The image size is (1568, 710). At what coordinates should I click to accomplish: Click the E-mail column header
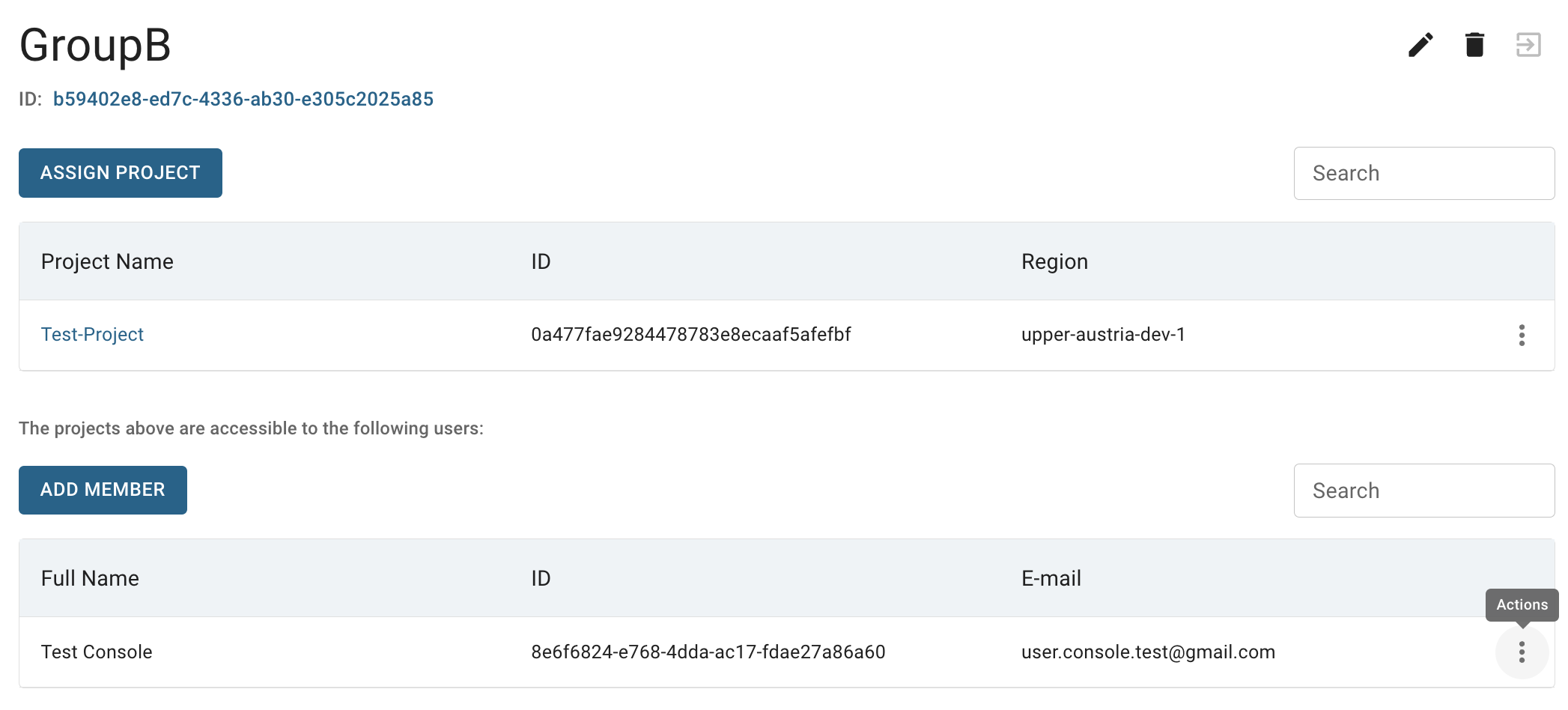point(1051,578)
